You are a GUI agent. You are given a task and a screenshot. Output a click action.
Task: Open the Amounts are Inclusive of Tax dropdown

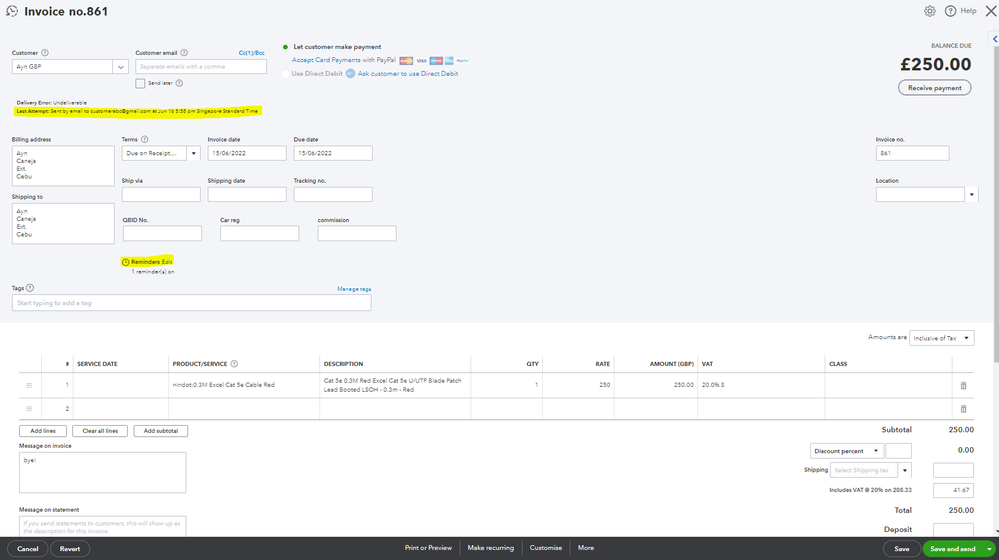click(941, 338)
